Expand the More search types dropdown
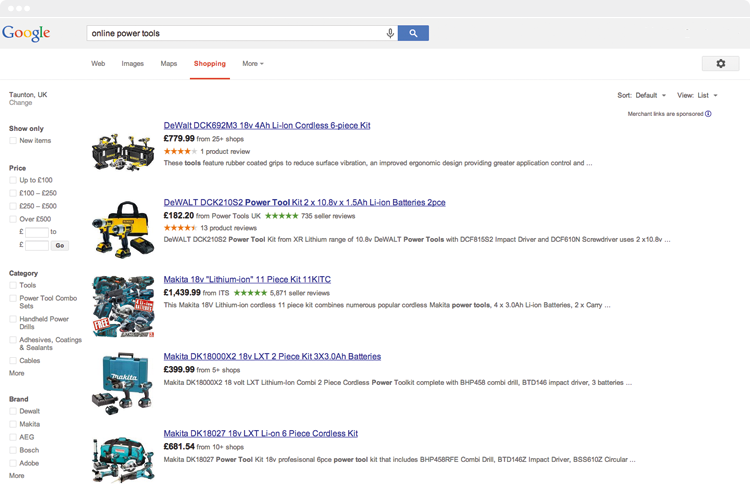This screenshot has height=490, width=750. coord(252,63)
